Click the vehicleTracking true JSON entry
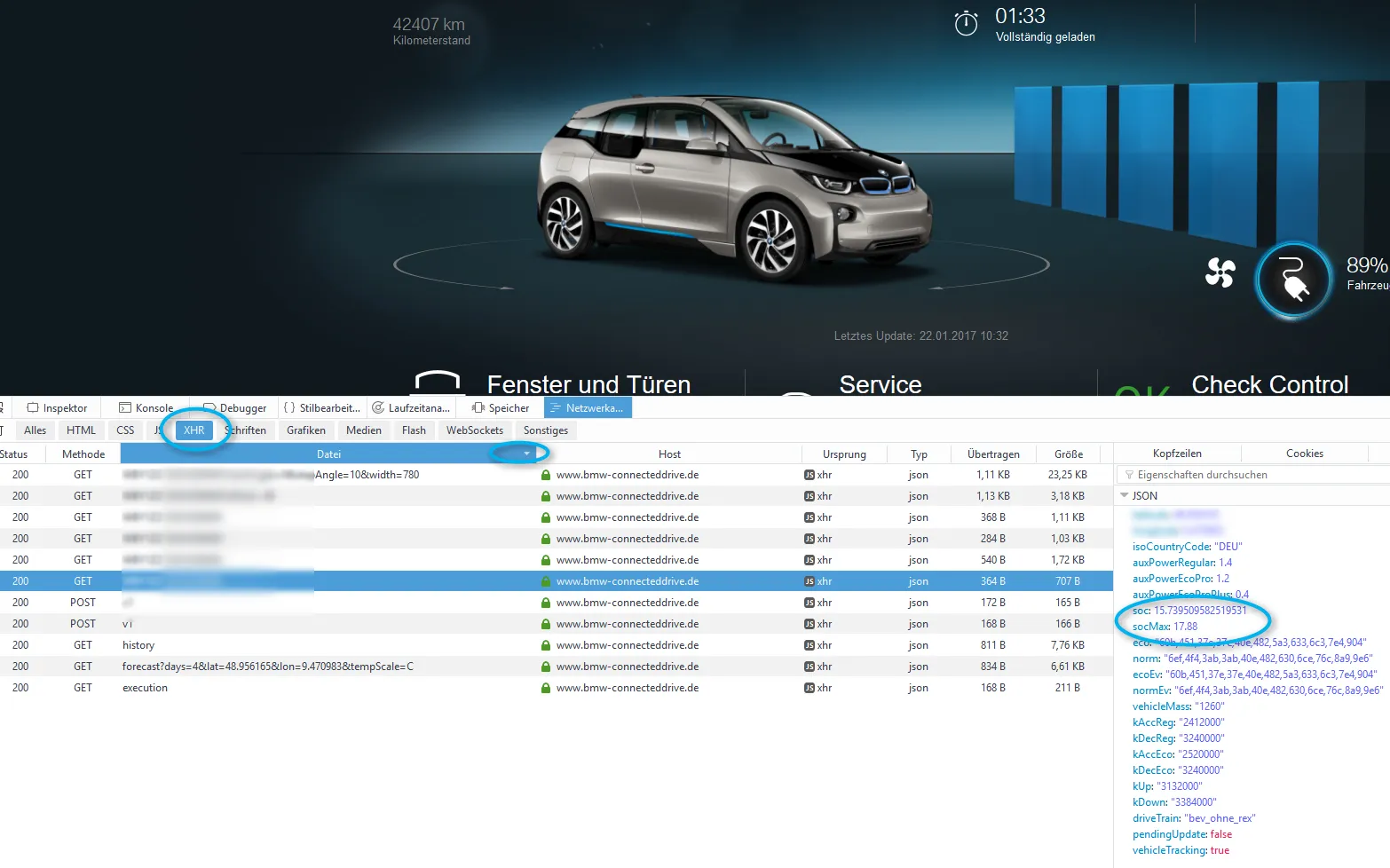Image resolution: width=1390 pixels, height=868 pixels. (x=1181, y=850)
